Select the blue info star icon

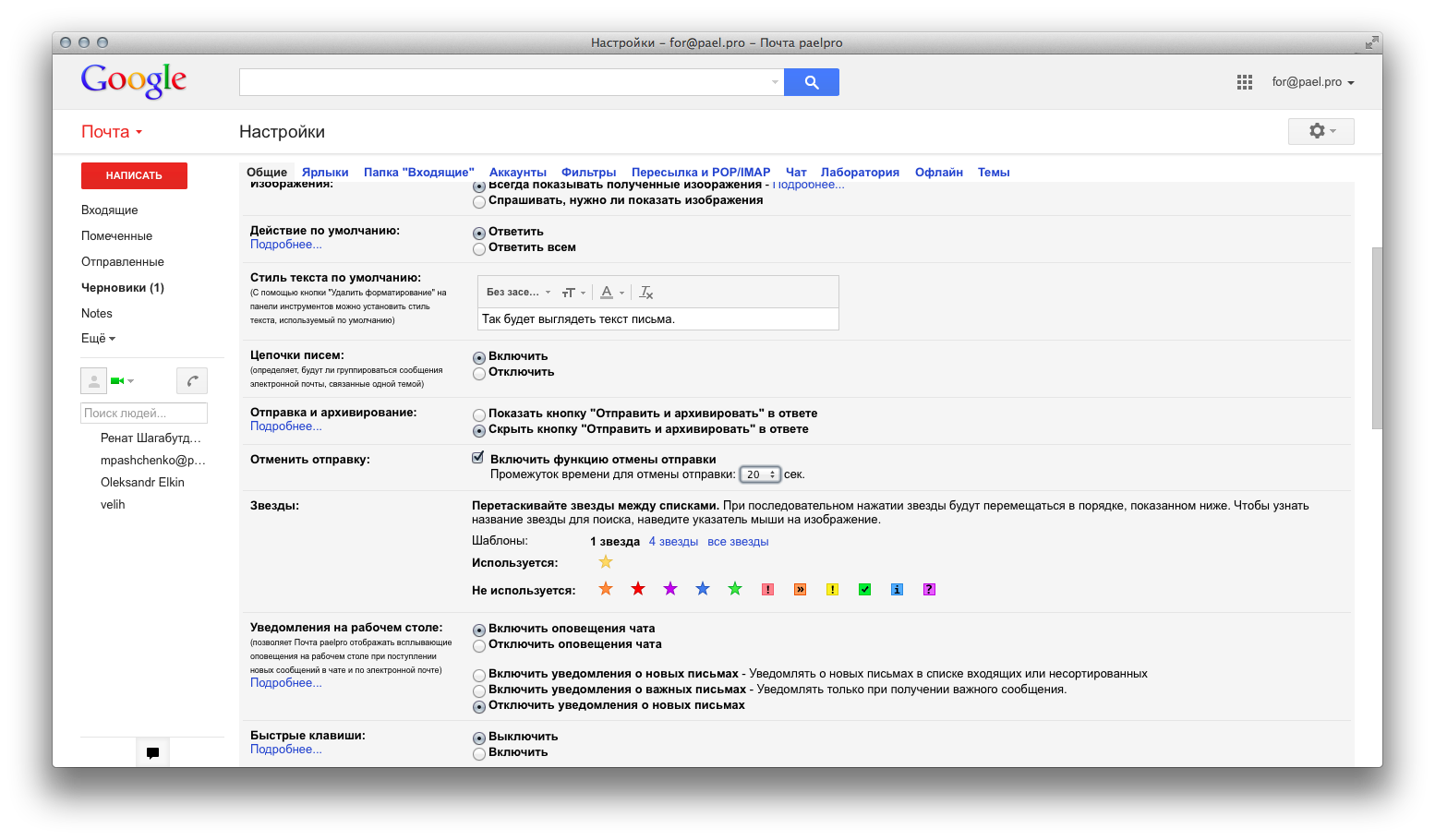pos(897,590)
